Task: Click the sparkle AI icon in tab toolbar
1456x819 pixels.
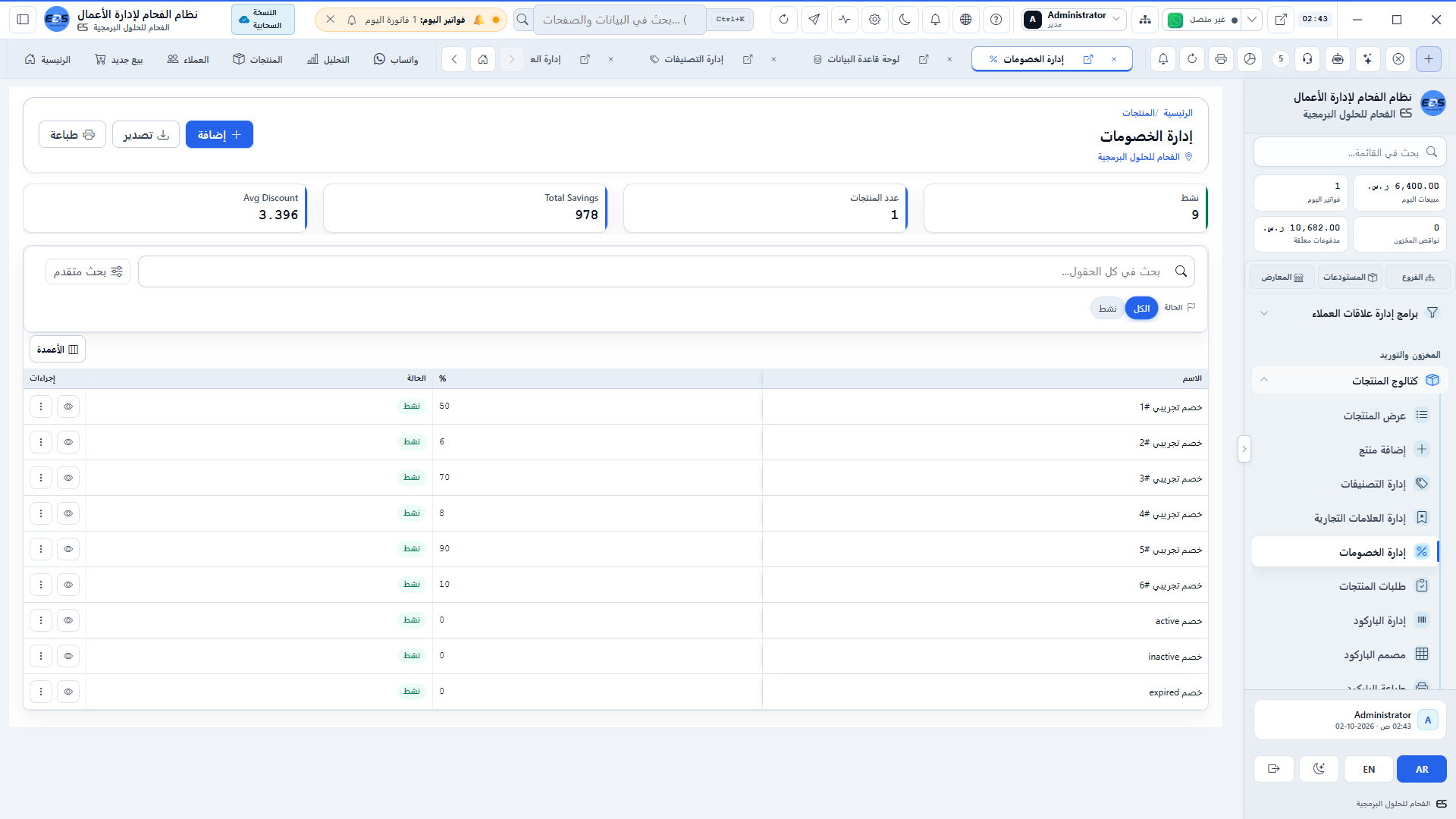Action: [x=1367, y=59]
